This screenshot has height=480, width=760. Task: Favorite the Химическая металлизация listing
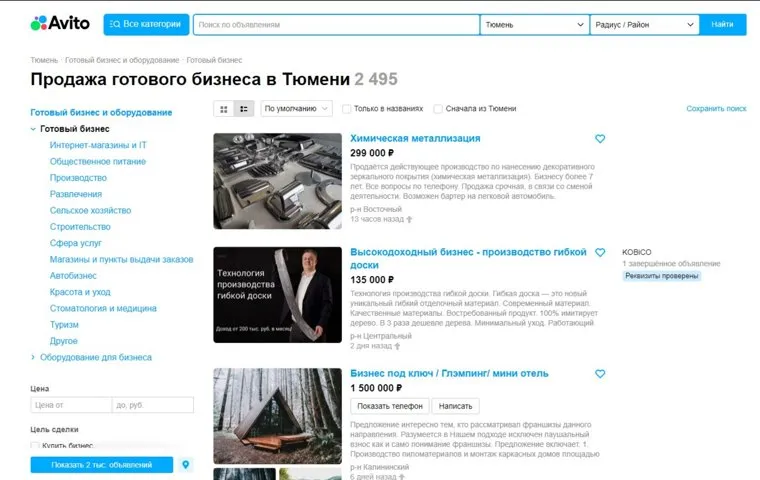pyautogui.click(x=600, y=139)
